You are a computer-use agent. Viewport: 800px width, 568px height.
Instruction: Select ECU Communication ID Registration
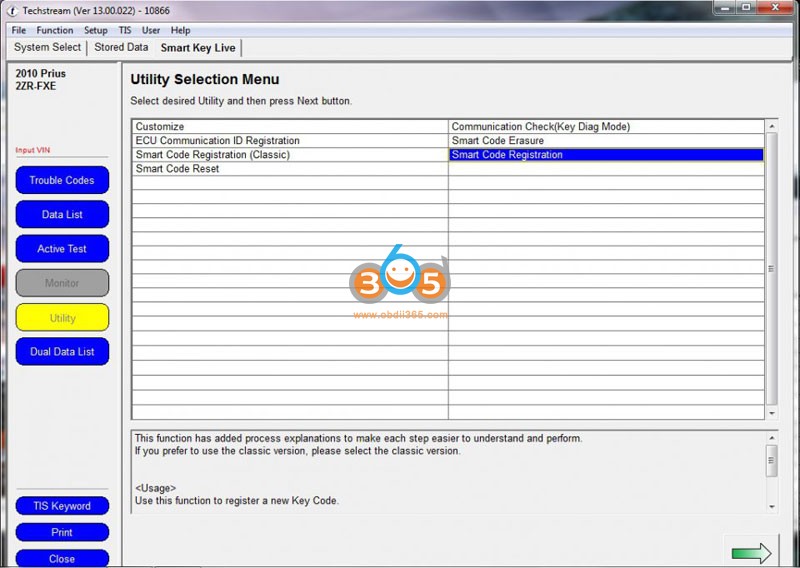tap(290, 140)
